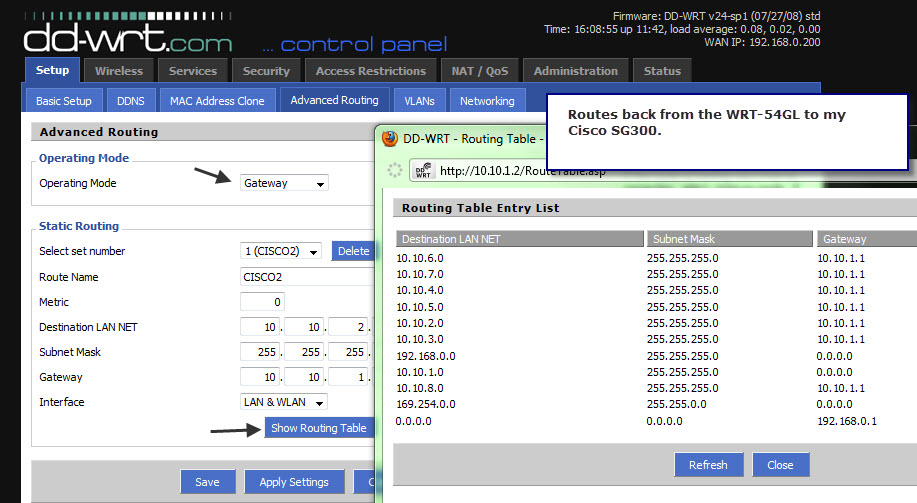Click first octet of Subnet Mask
The height and width of the screenshot is (503, 917).
click(260, 352)
